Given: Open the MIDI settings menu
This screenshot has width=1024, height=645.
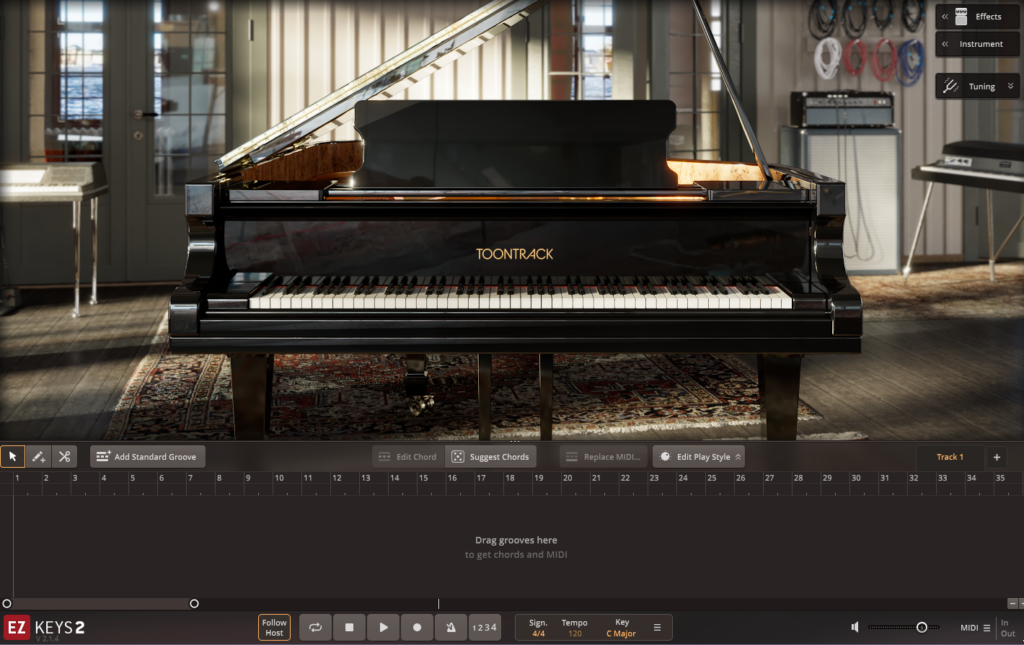Looking at the screenshot, I should pyautogui.click(x=975, y=628).
